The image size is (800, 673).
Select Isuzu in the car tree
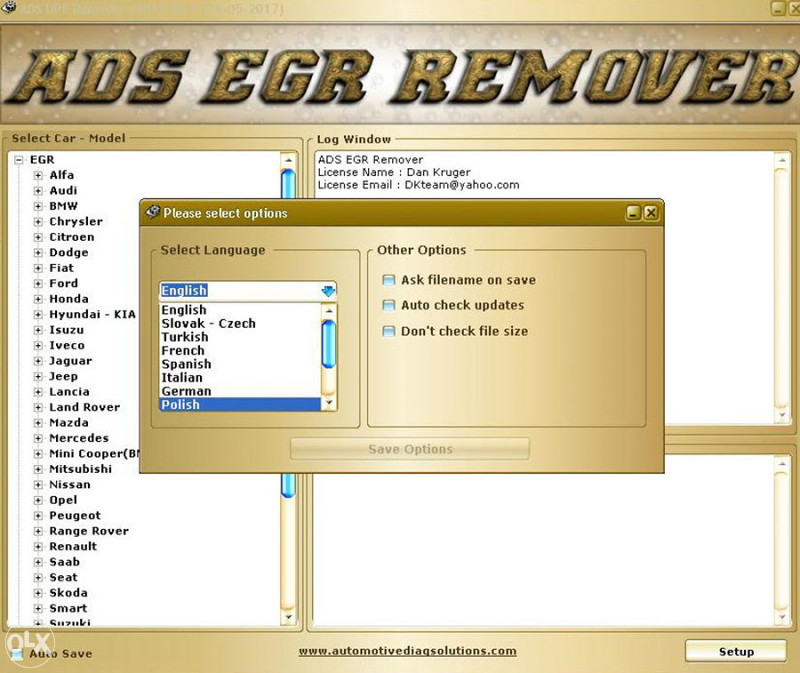coord(66,330)
